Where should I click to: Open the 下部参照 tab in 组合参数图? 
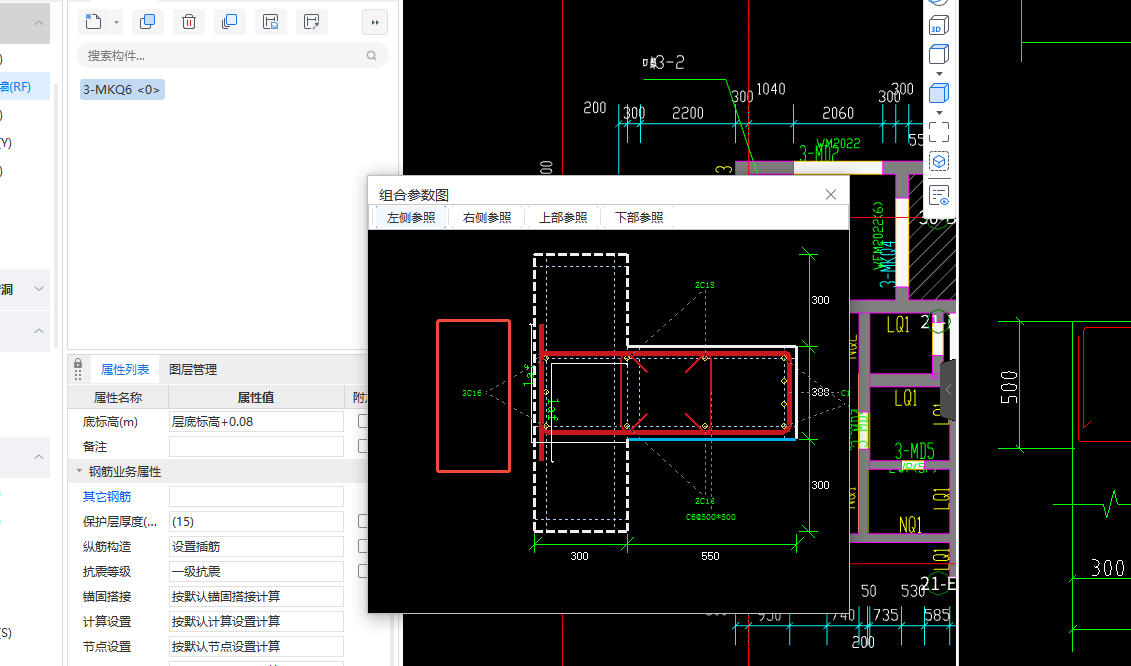coord(638,217)
